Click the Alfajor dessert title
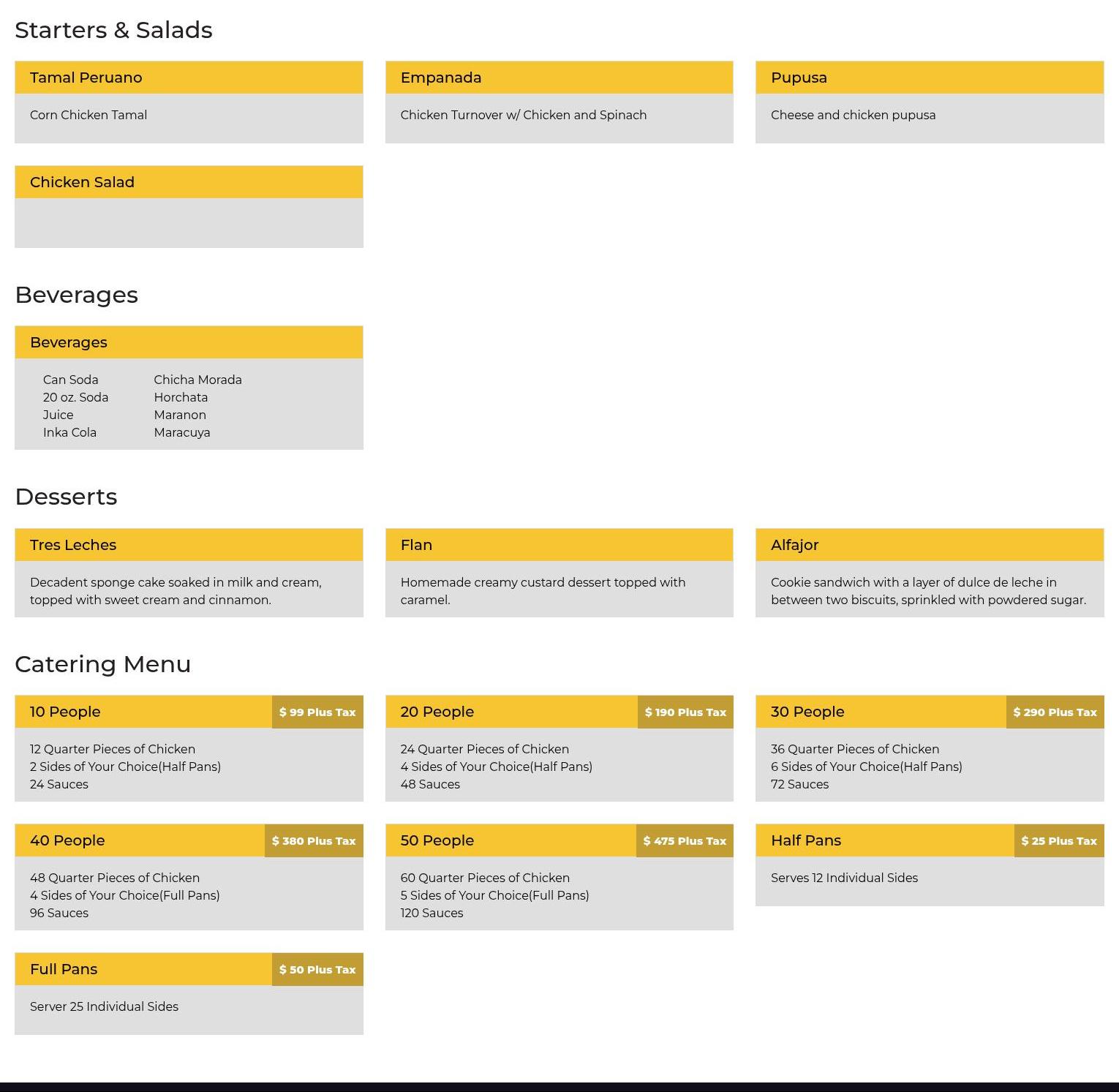Image resolution: width=1119 pixels, height=1092 pixels. coord(794,545)
